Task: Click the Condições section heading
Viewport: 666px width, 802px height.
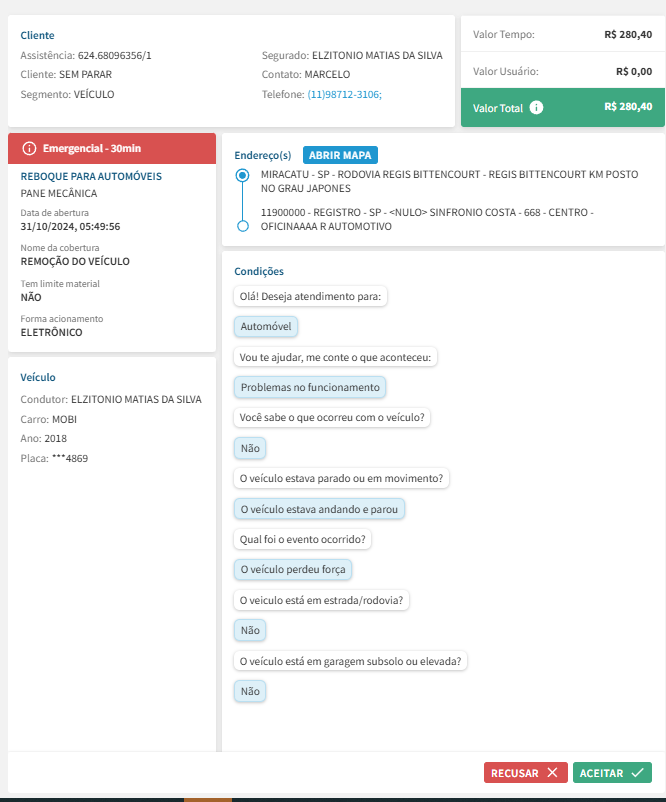Action: click(259, 272)
